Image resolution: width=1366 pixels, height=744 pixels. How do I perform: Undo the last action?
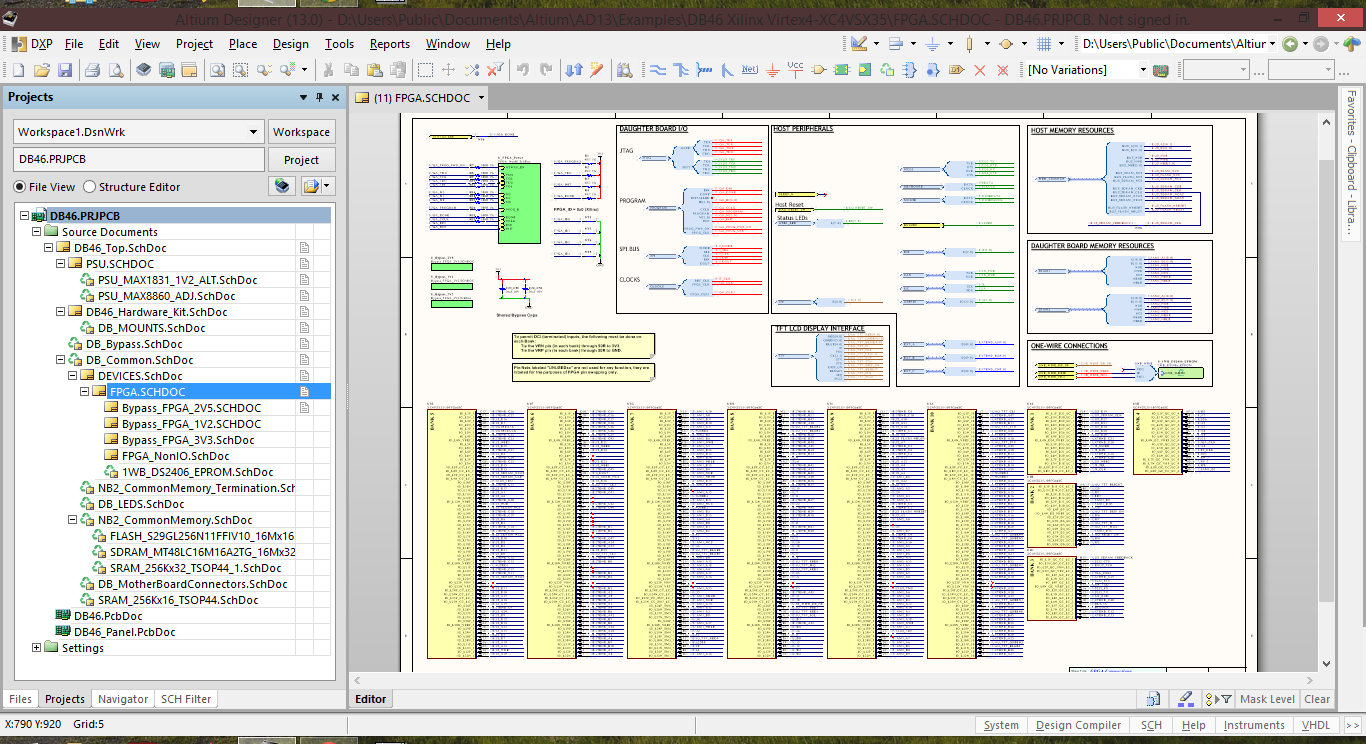(522, 70)
